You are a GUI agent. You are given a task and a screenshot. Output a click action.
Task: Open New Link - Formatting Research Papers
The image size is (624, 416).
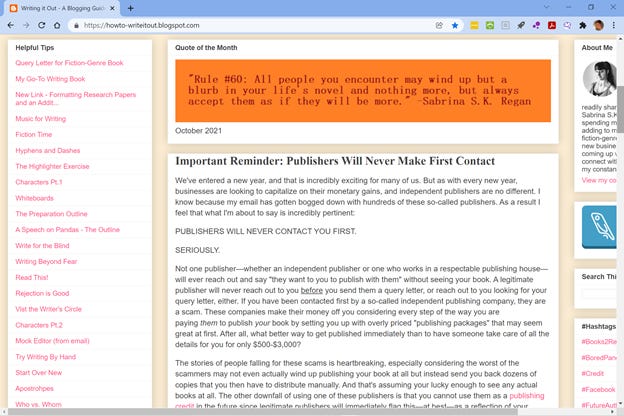[x=76, y=99]
